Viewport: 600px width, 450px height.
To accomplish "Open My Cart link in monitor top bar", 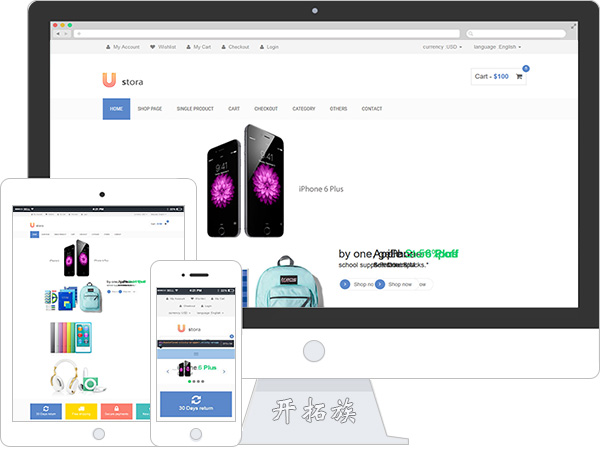I will 199,47.
